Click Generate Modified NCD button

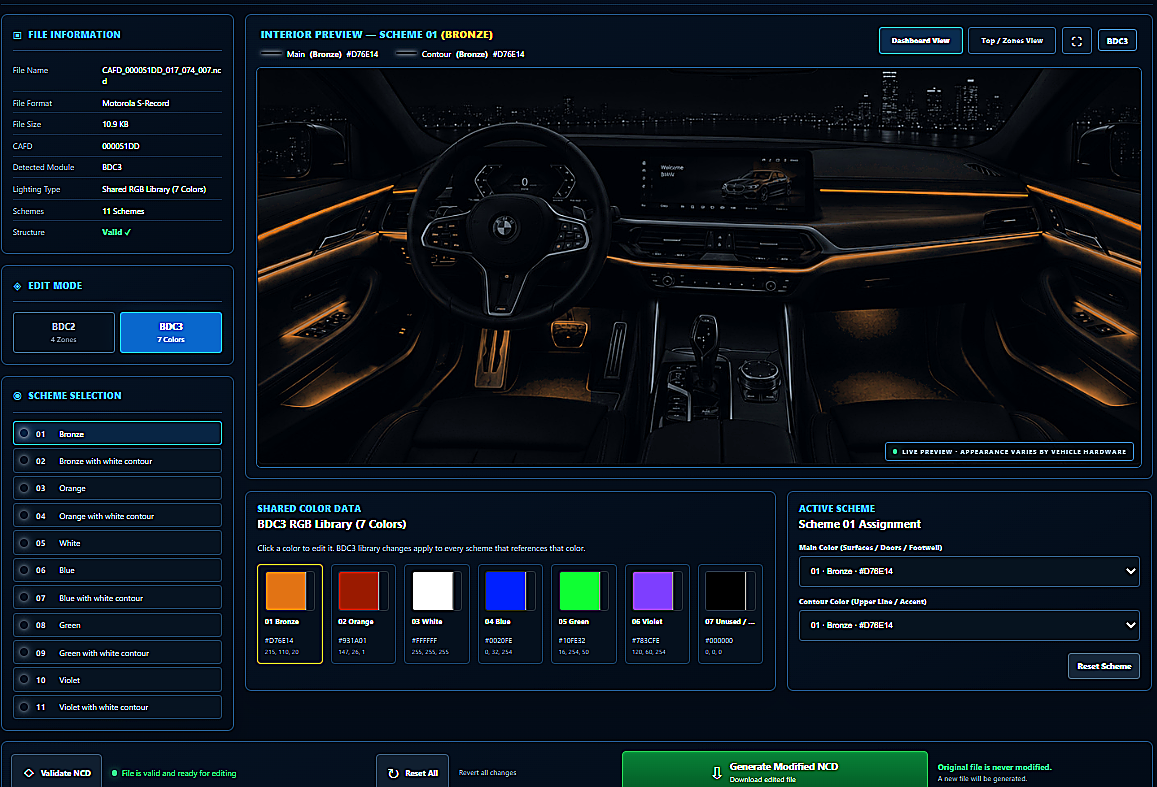(x=775, y=770)
